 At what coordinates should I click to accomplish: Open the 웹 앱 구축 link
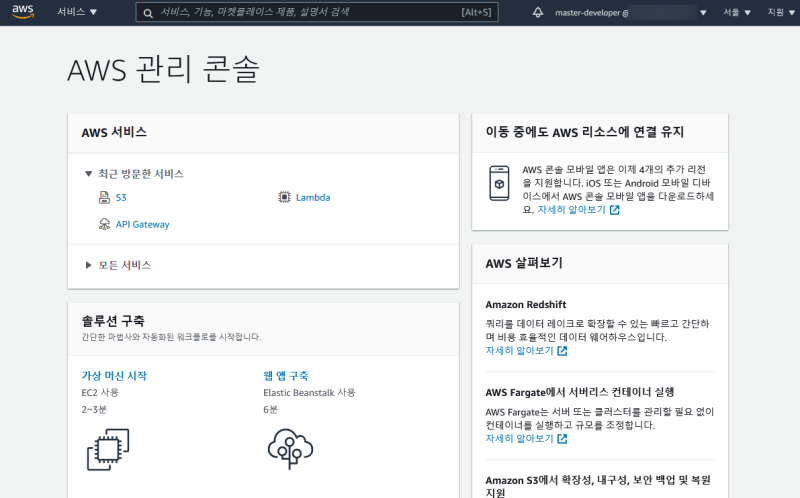pyautogui.click(x=288, y=376)
